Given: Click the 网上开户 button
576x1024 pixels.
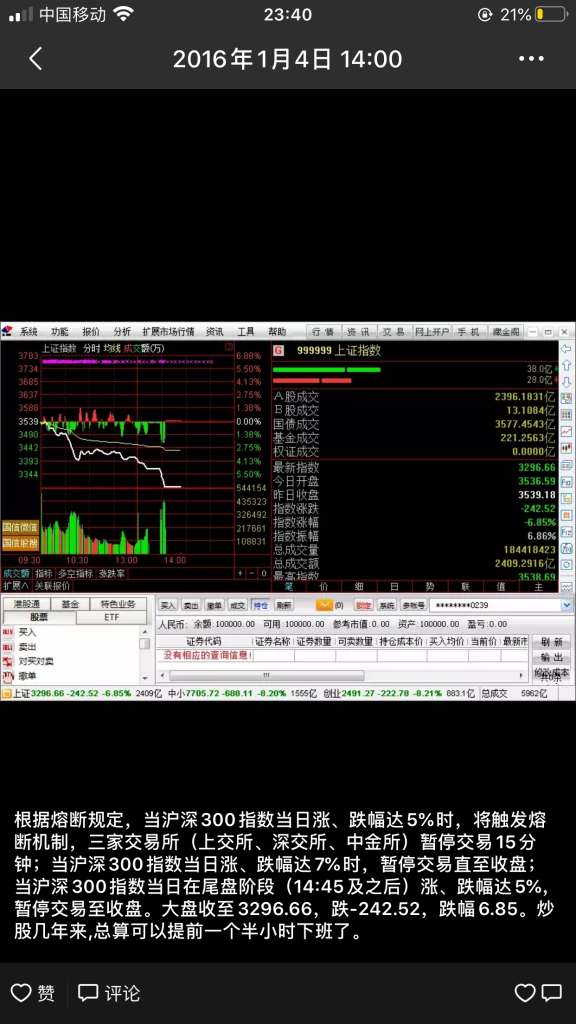Looking at the screenshot, I should coord(432,332).
